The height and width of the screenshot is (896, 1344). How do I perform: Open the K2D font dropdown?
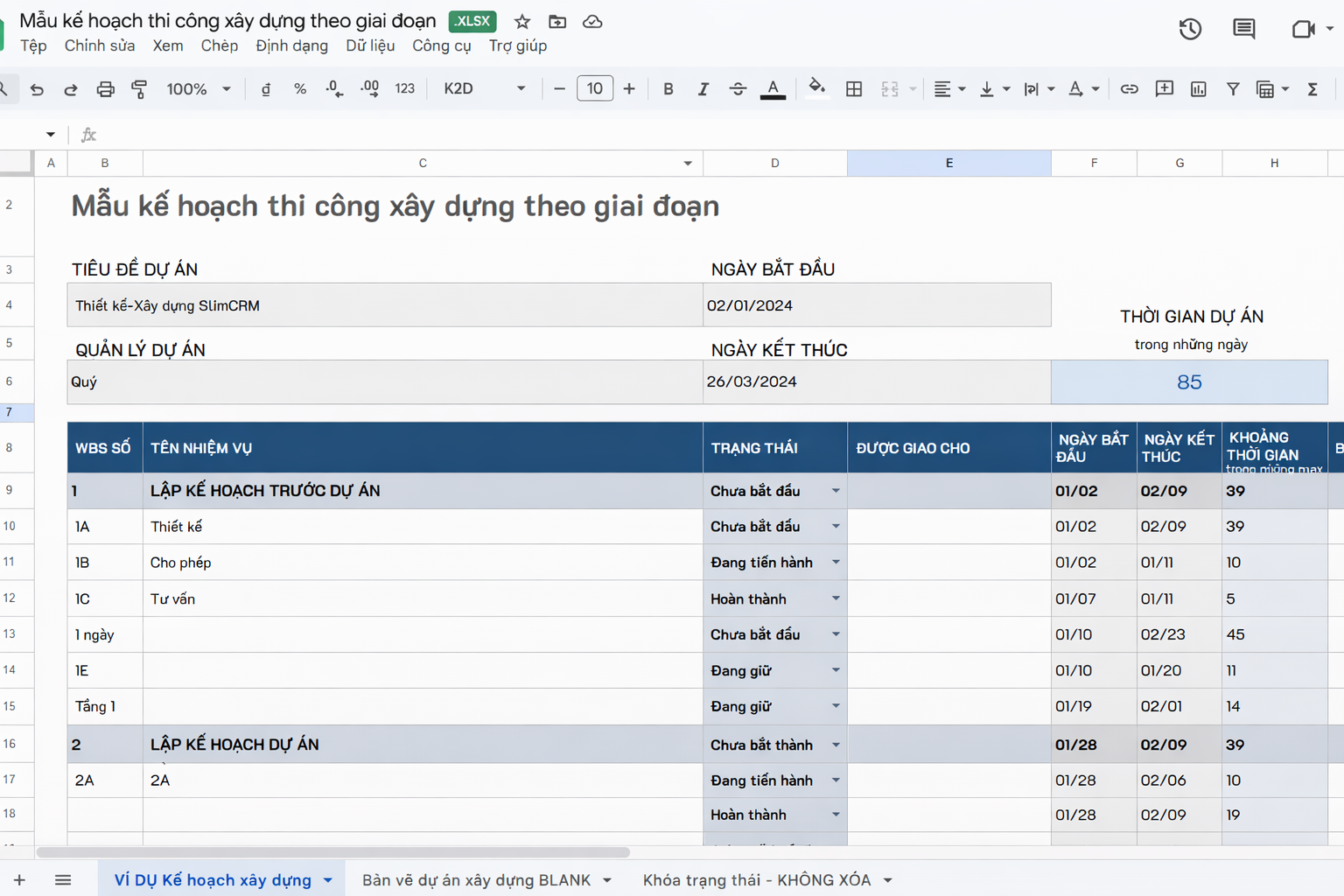tap(484, 89)
